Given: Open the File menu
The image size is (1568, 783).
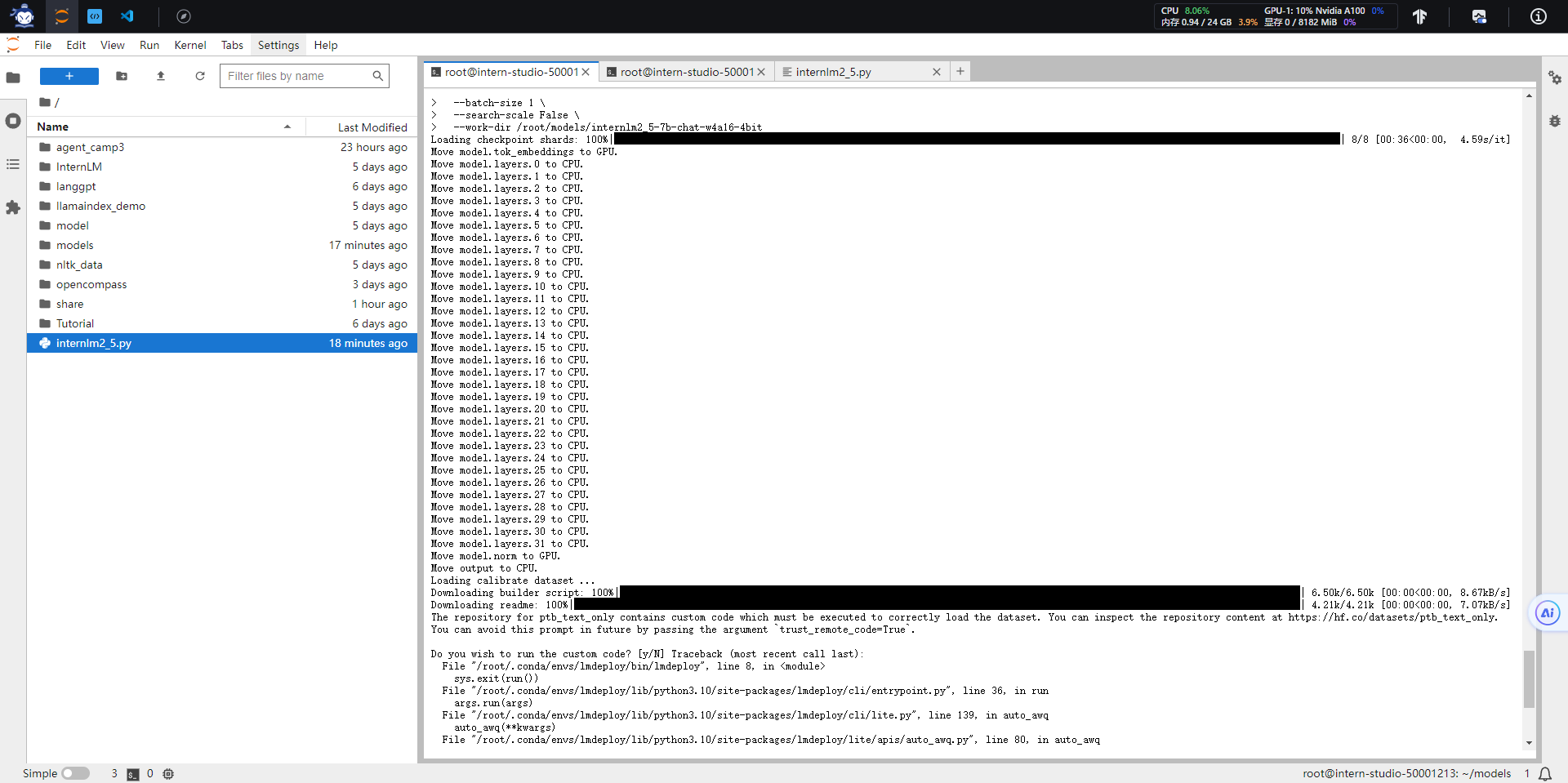Looking at the screenshot, I should click(x=43, y=45).
